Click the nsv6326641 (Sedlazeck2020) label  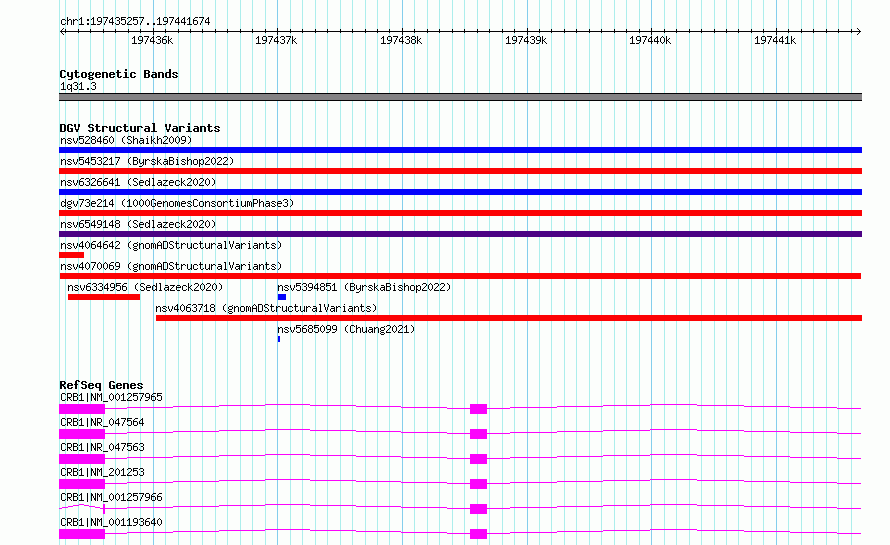click(138, 182)
